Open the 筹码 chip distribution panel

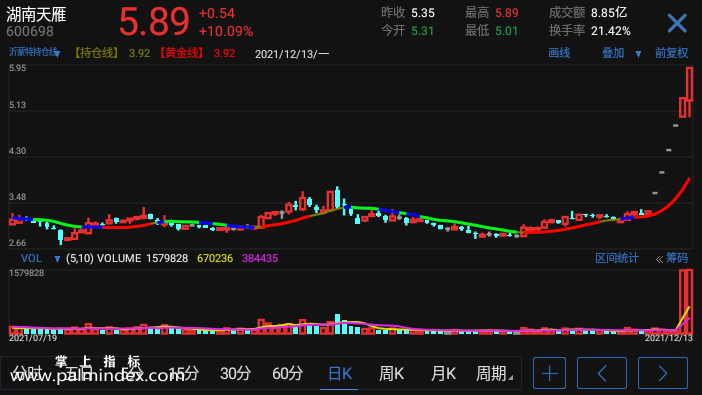point(676,258)
